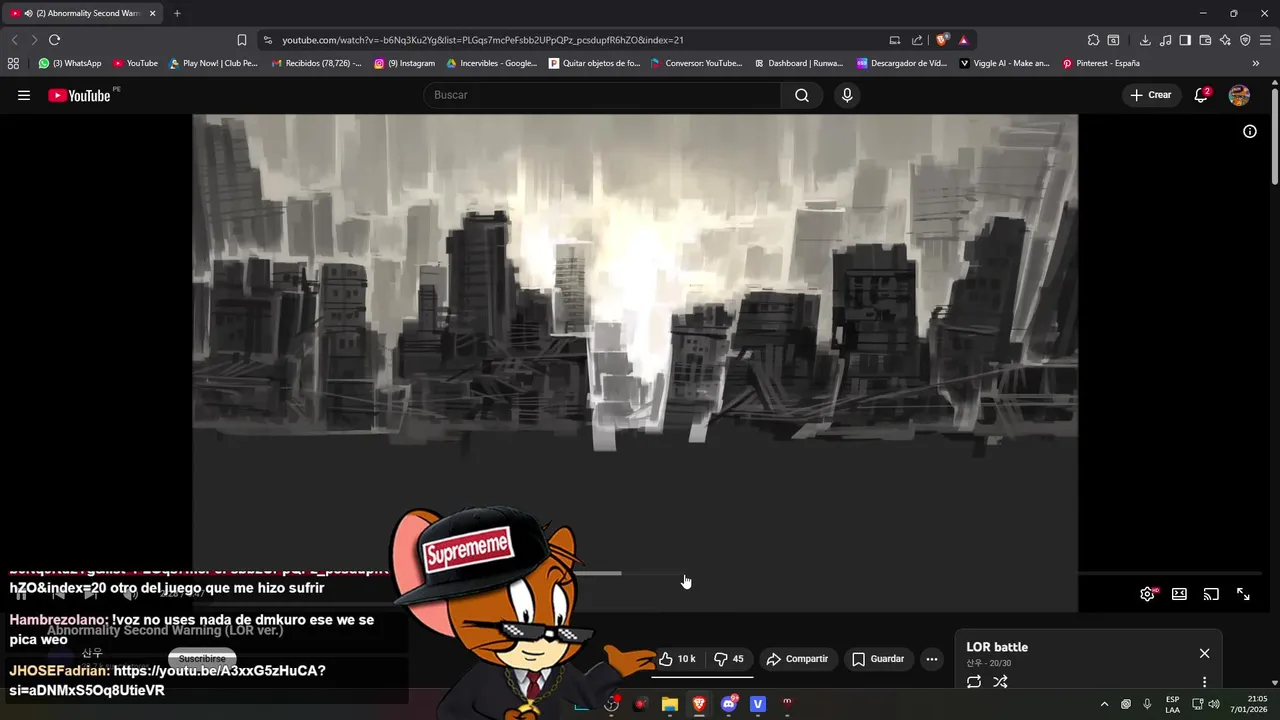Open the LOR battle playlist title
The height and width of the screenshot is (720, 1280).
click(x=997, y=647)
